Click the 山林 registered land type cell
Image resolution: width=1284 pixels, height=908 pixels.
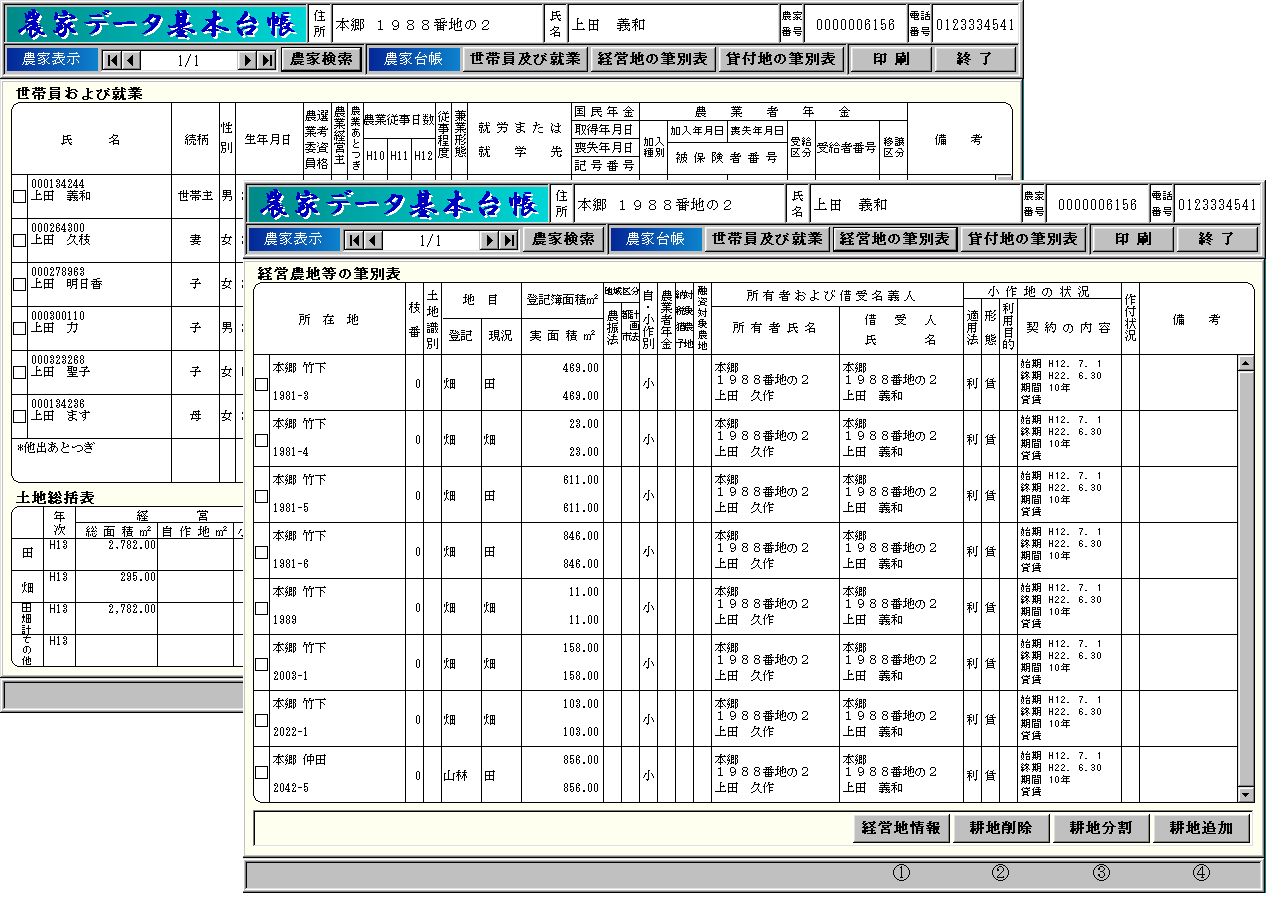pyautogui.click(x=461, y=775)
